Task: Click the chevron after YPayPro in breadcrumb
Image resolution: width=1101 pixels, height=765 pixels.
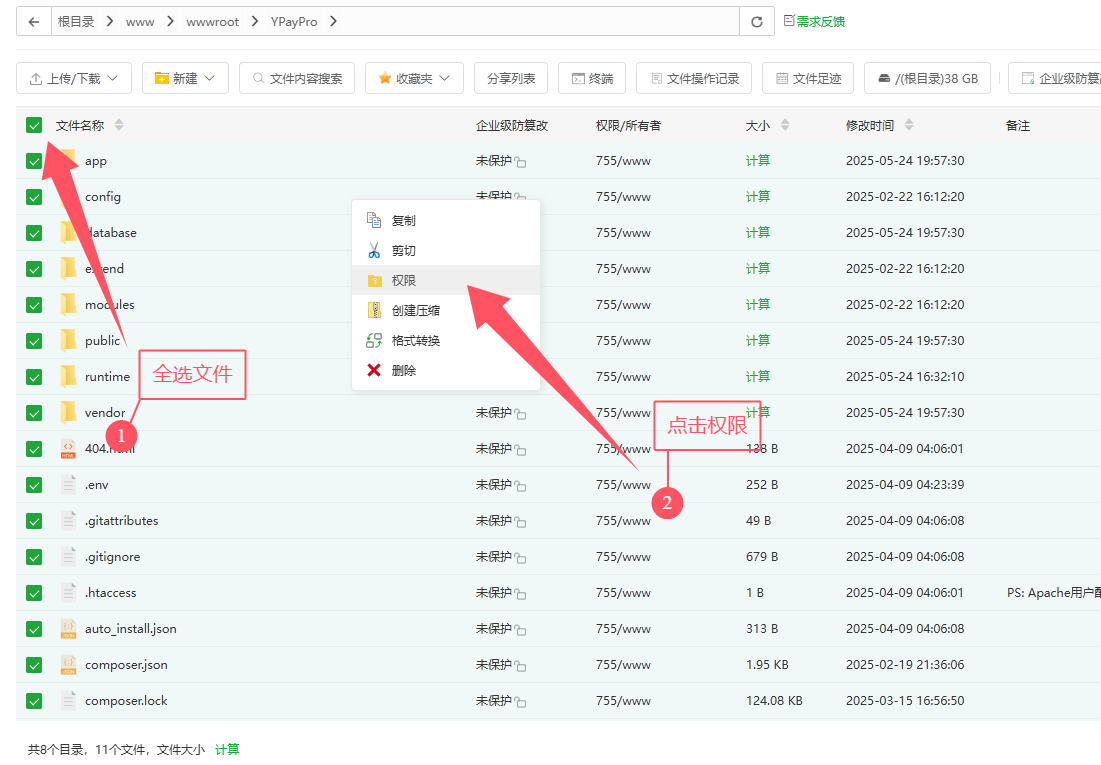Action: coord(333,22)
